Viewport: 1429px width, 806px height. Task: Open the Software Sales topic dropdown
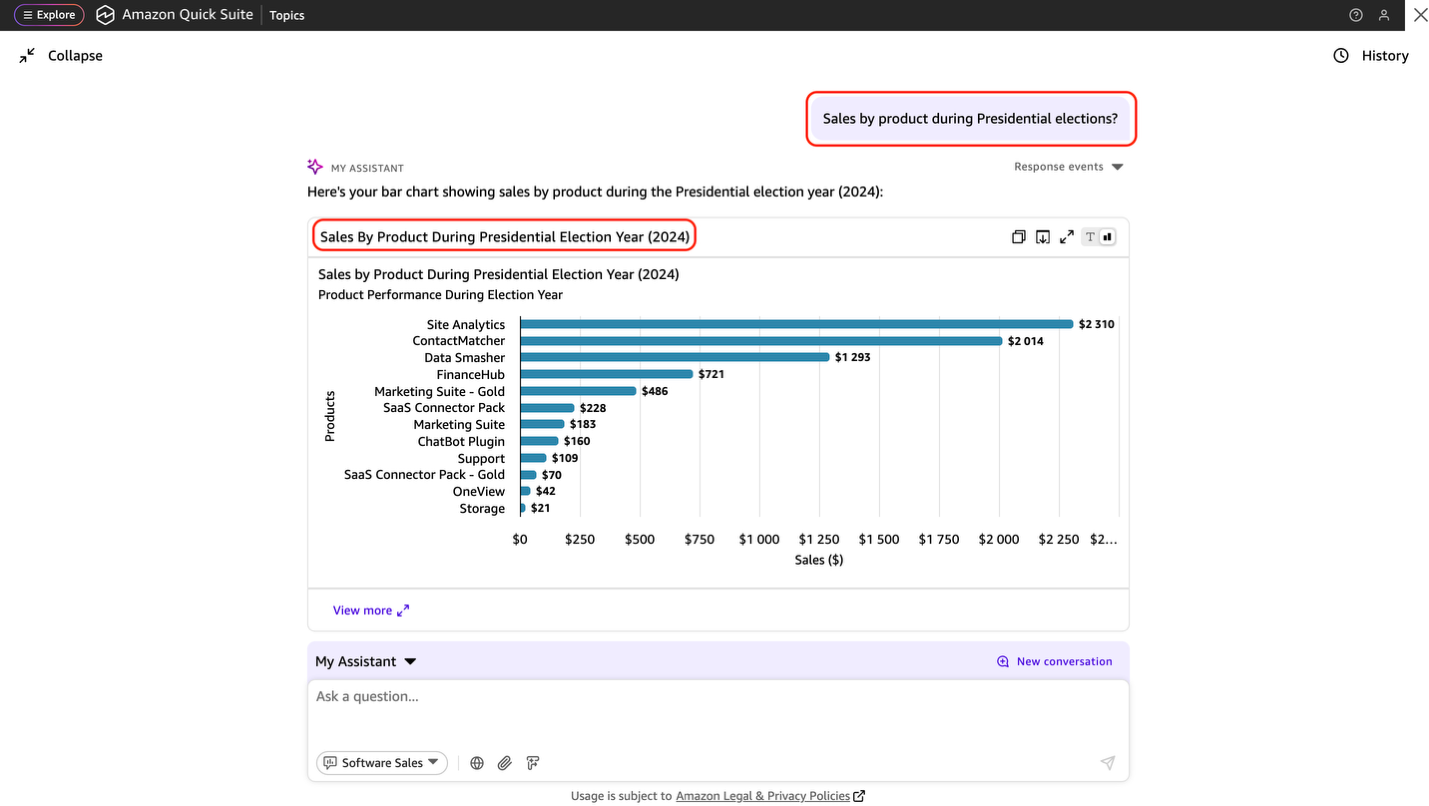(x=382, y=763)
